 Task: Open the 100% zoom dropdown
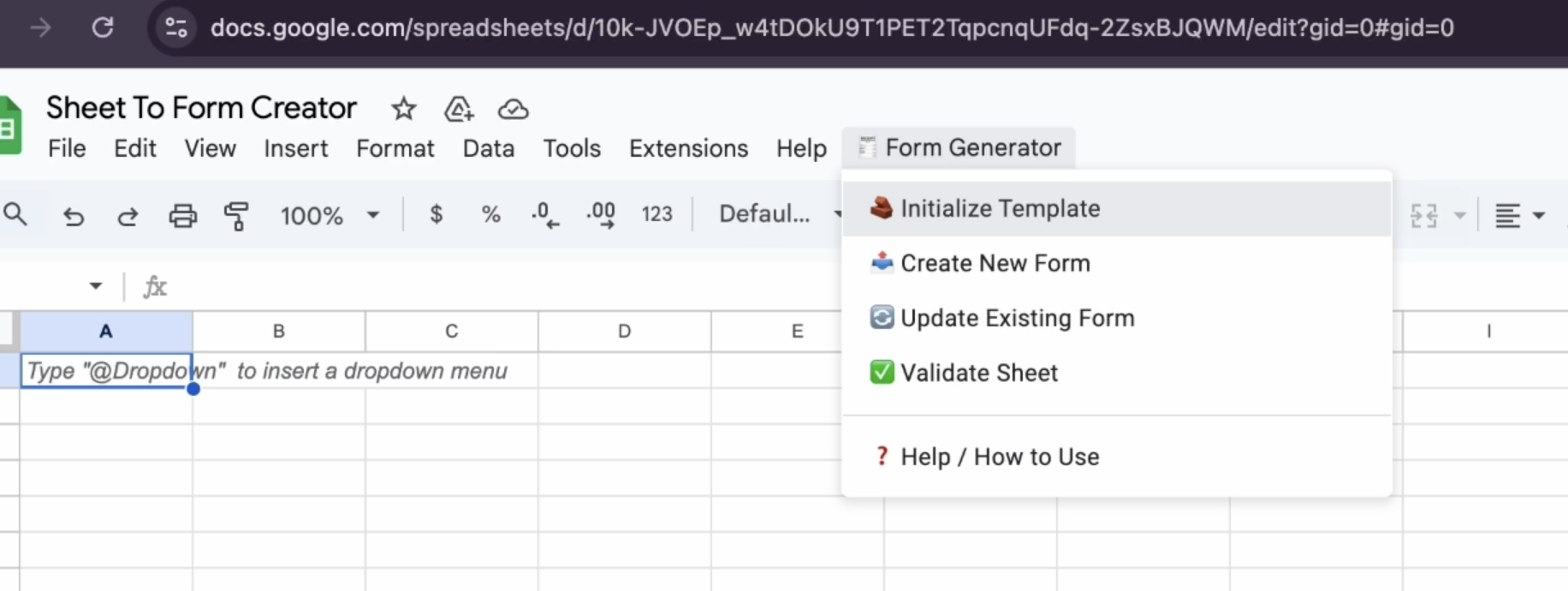(330, 215)
